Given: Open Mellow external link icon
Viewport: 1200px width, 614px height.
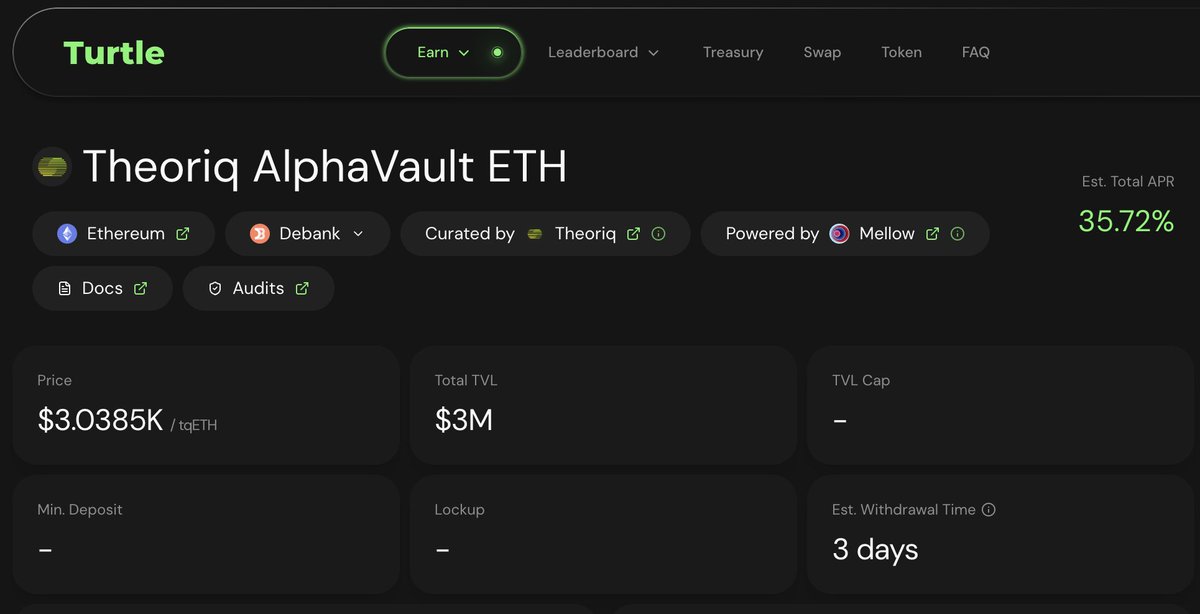Looking at the screenshot, I should [932, 234].
